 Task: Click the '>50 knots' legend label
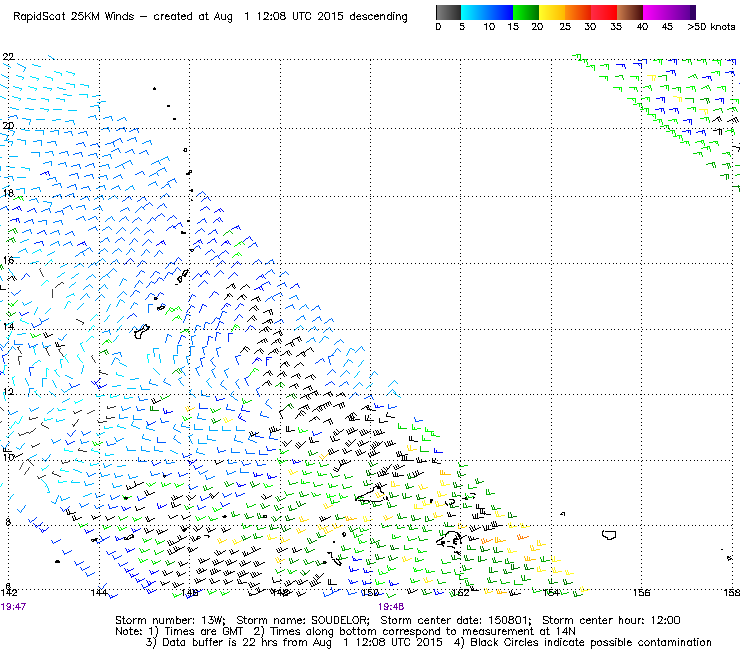coord(711,26)
